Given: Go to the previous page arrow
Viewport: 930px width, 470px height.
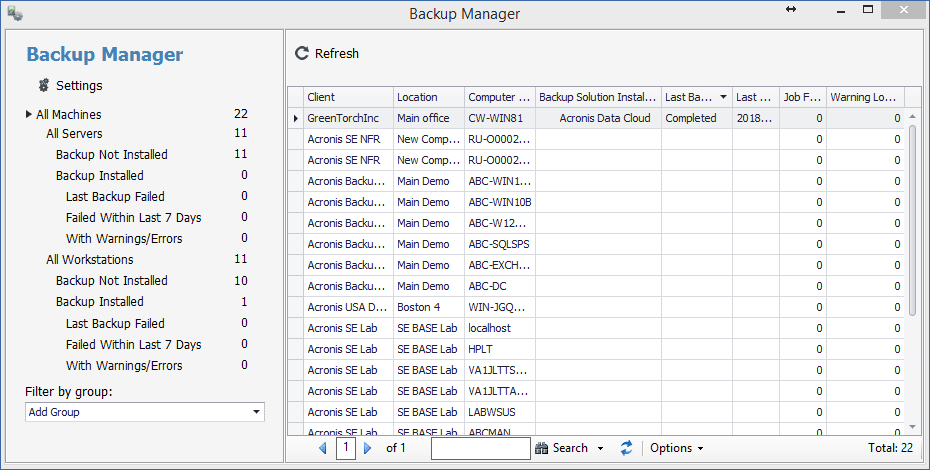Looking at the screenshot, I should click(x=322, y=449).
